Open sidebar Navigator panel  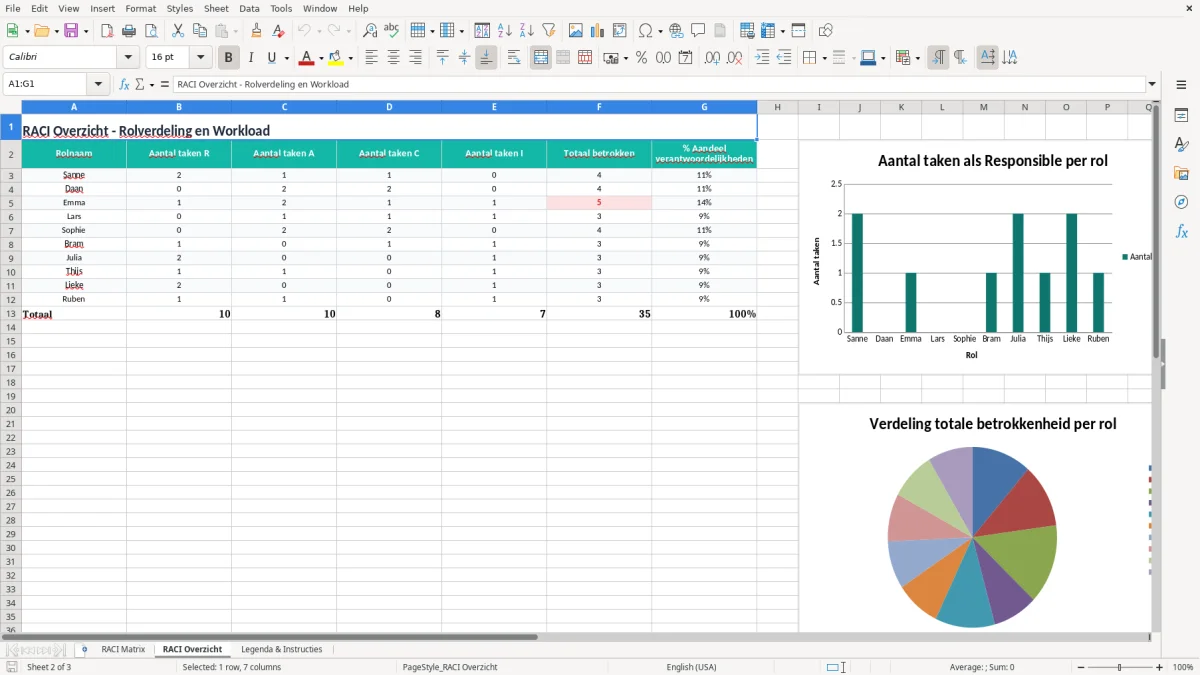(1181, 203)
